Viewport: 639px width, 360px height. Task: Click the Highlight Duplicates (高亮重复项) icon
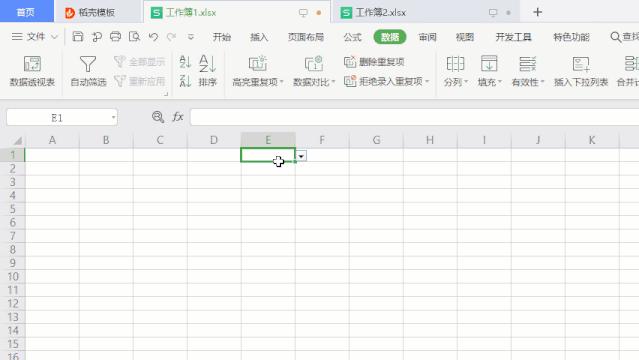258,64
